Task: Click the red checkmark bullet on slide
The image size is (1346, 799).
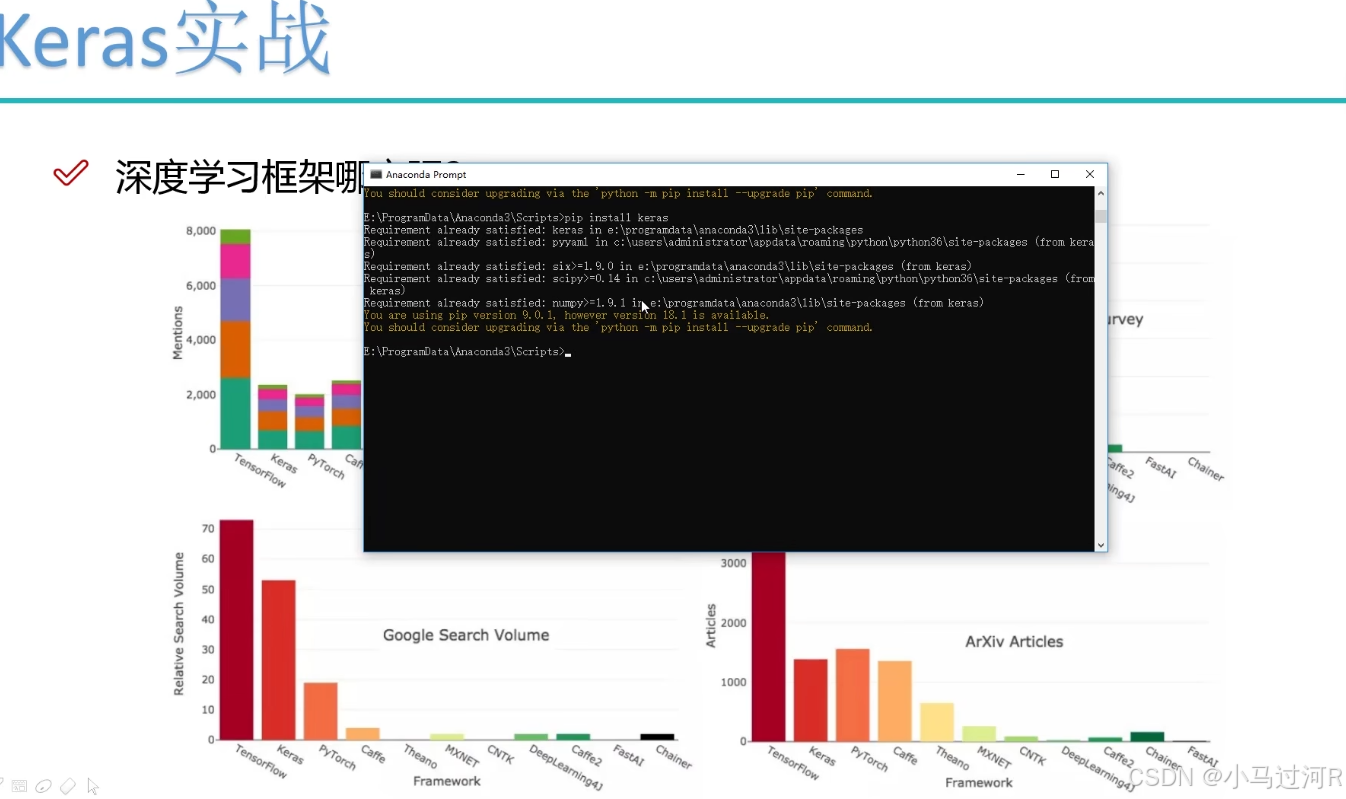Action: [x=71, y=174]
